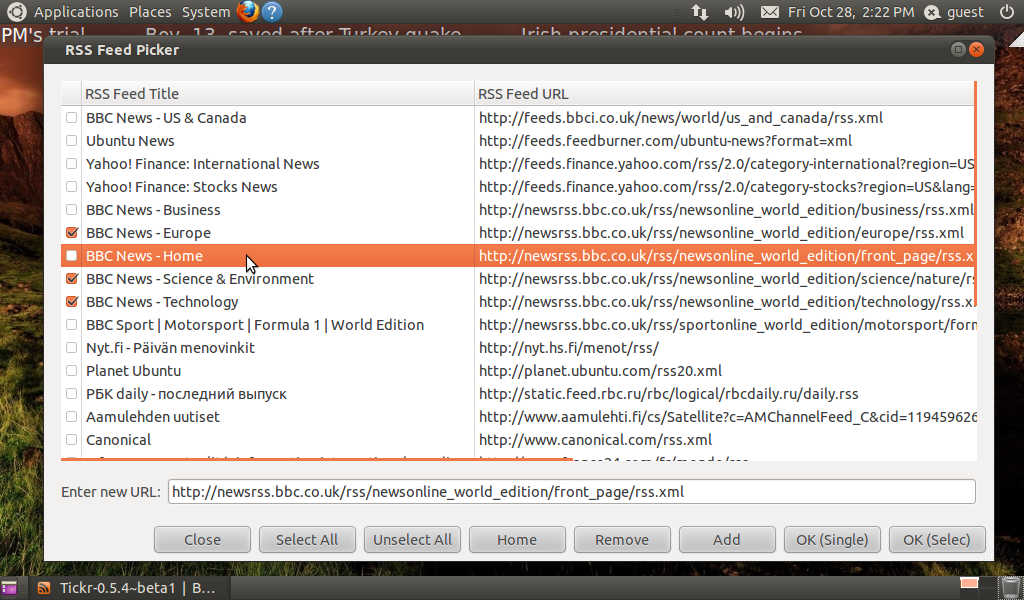This screenshot has width=1024, height=600.
Task: Click the Home button
Action: (517, 540)
